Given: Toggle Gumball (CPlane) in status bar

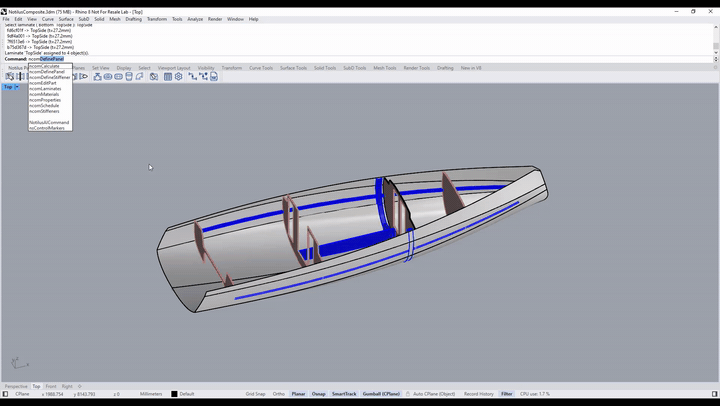Looking at the screenshot, I should point(381,394).
